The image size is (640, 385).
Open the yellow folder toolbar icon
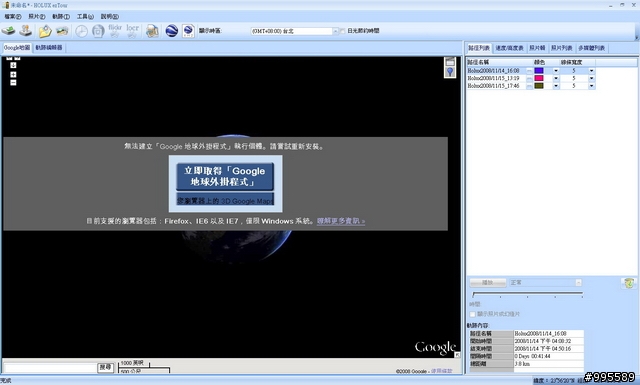45,31
